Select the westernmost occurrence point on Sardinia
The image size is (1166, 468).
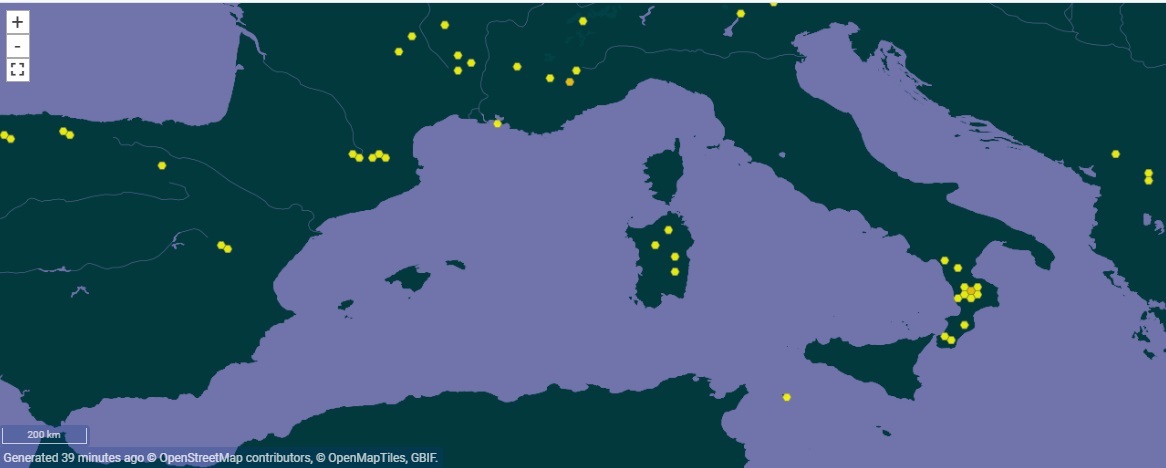click(655, 245)
